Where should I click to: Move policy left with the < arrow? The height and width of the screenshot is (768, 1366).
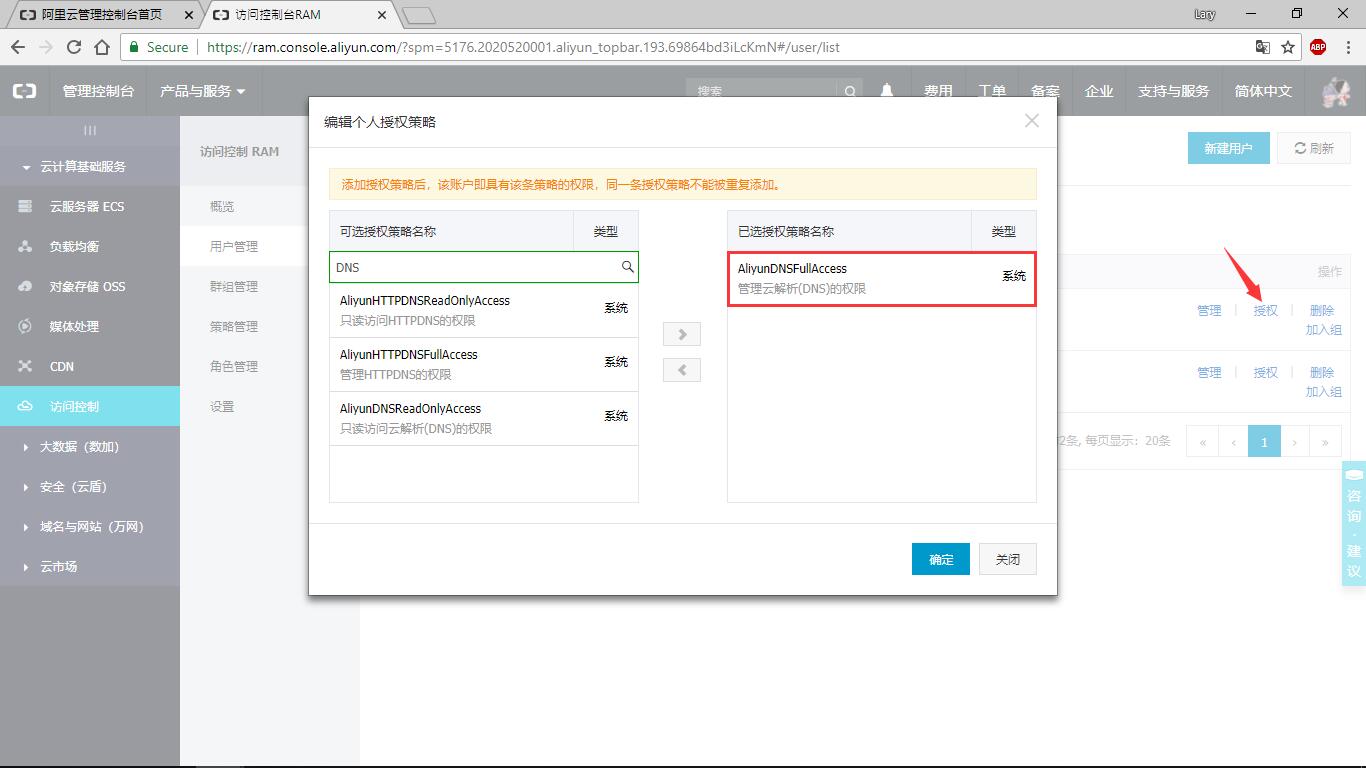[682, 370]
